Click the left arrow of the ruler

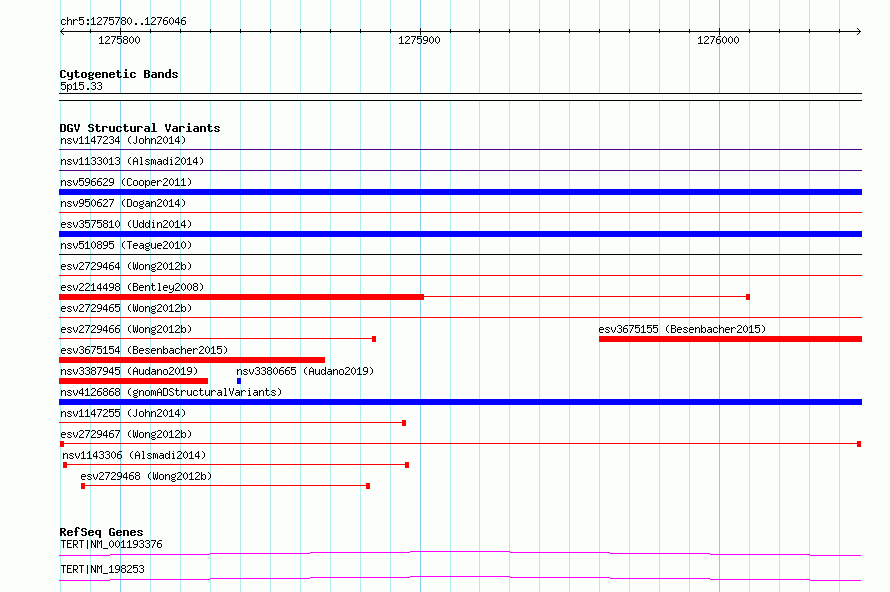click(62, 31)
